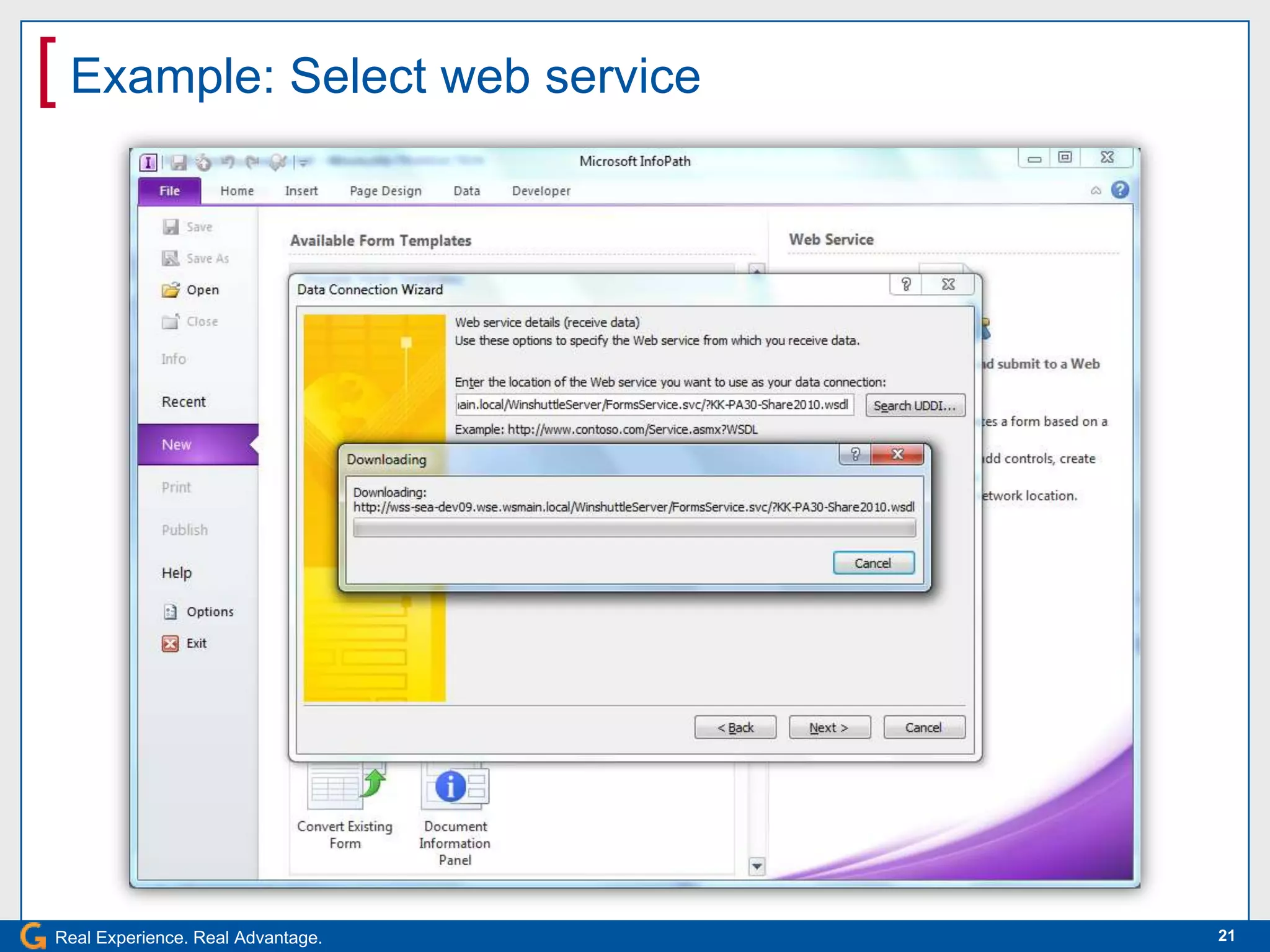The height and width of the screenshot is (952, 1270).
Task: Click the Undo icon in quick access toolbar
Action: [228, 162]
